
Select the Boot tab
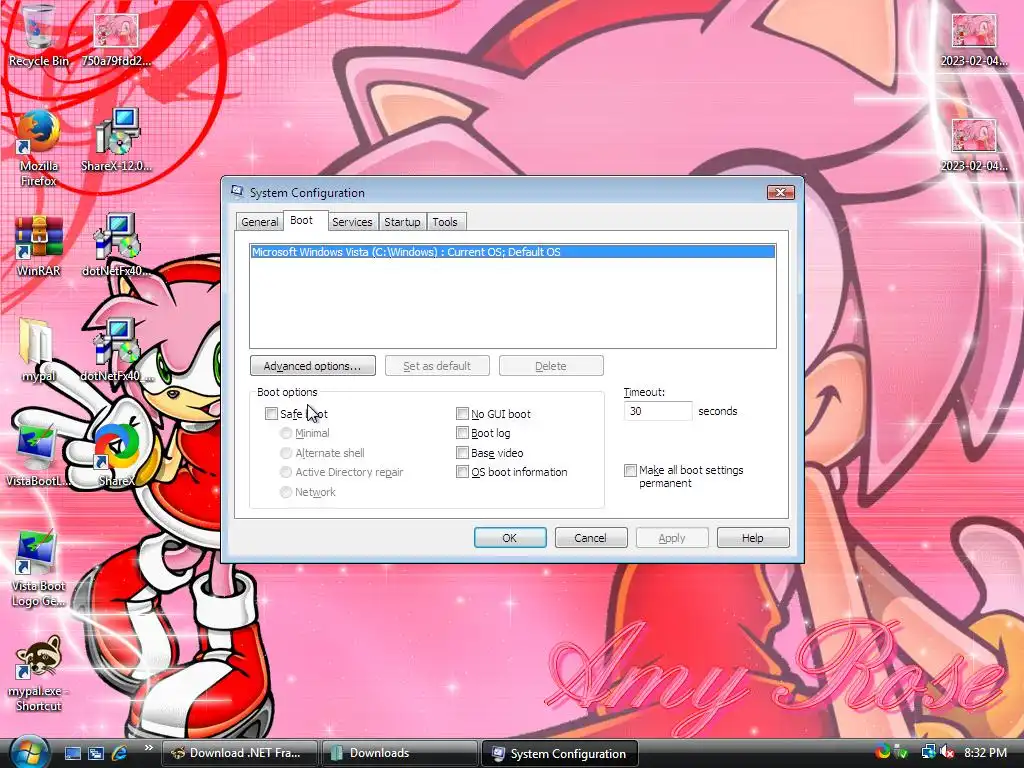[301, 220]
